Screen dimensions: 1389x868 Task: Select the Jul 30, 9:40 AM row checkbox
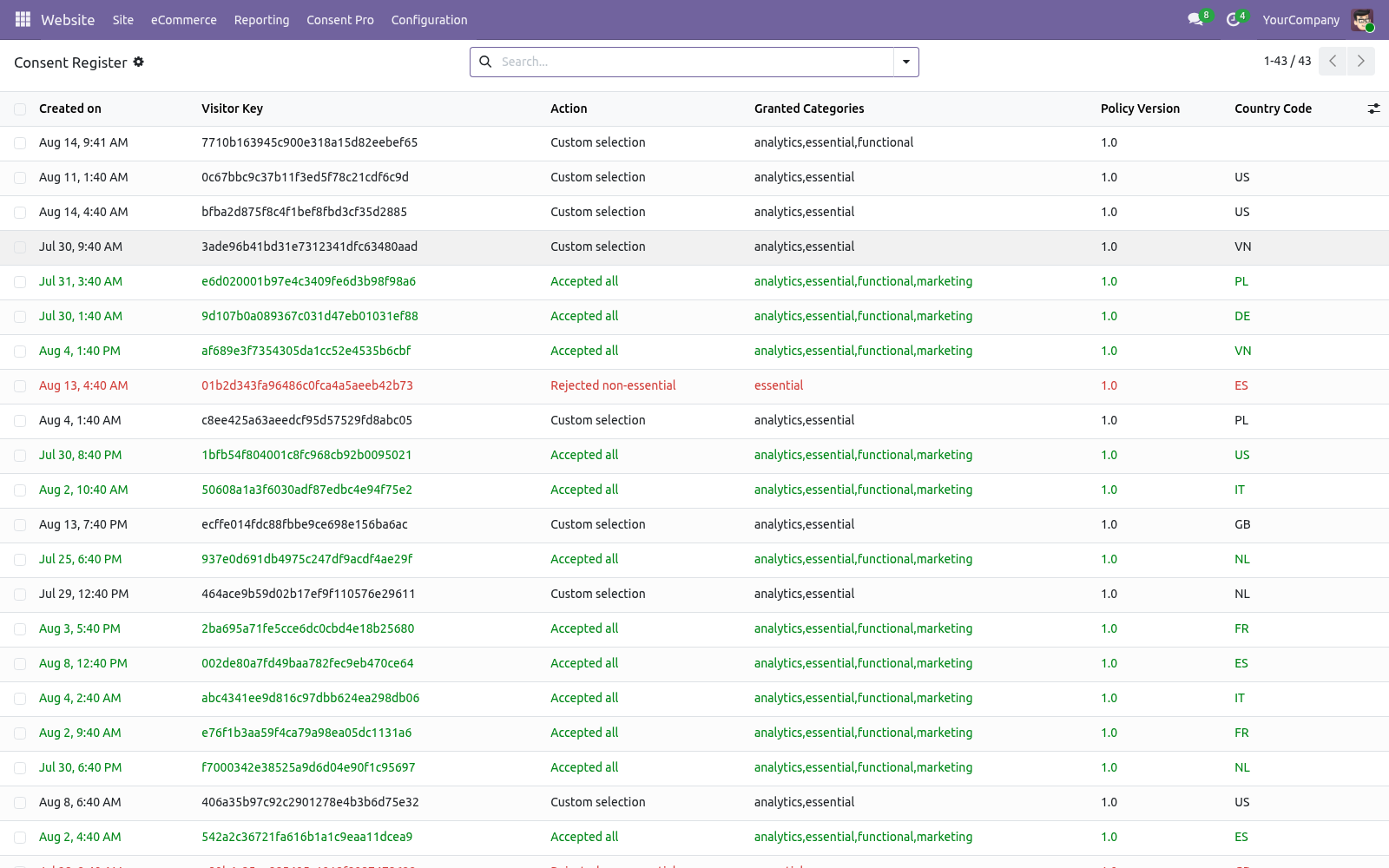(x=20, y=247)
